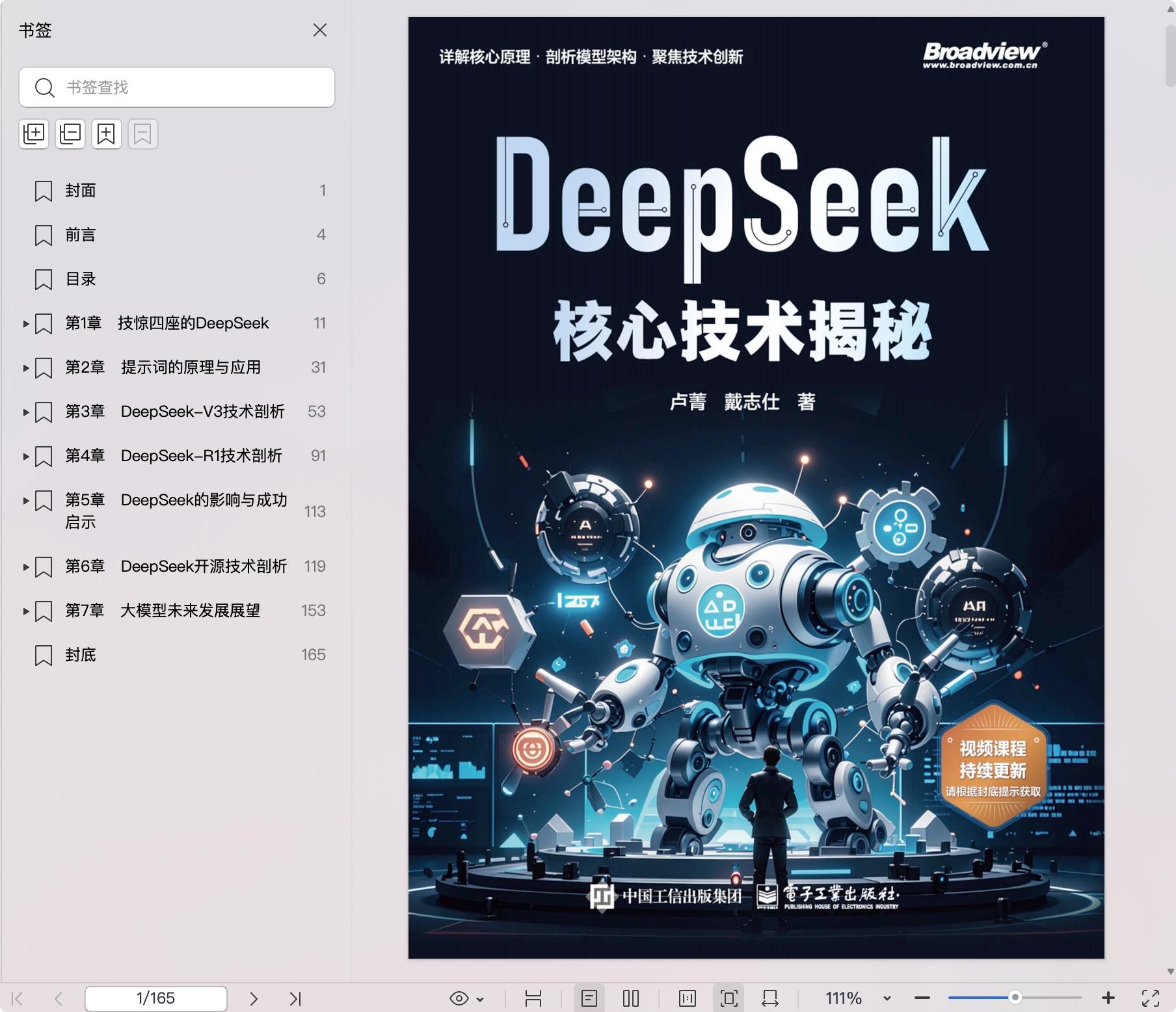Close the bookmarks panel
This screenshot has width=1176, height=1012.
[319, 30]
